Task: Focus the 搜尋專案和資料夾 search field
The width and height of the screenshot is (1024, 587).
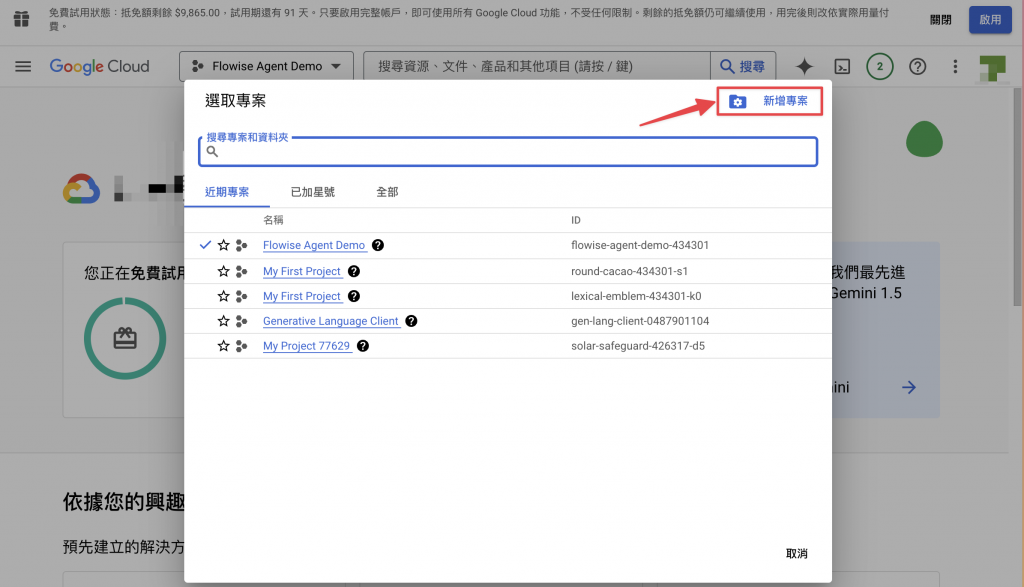Action: (x=508, y=151)
